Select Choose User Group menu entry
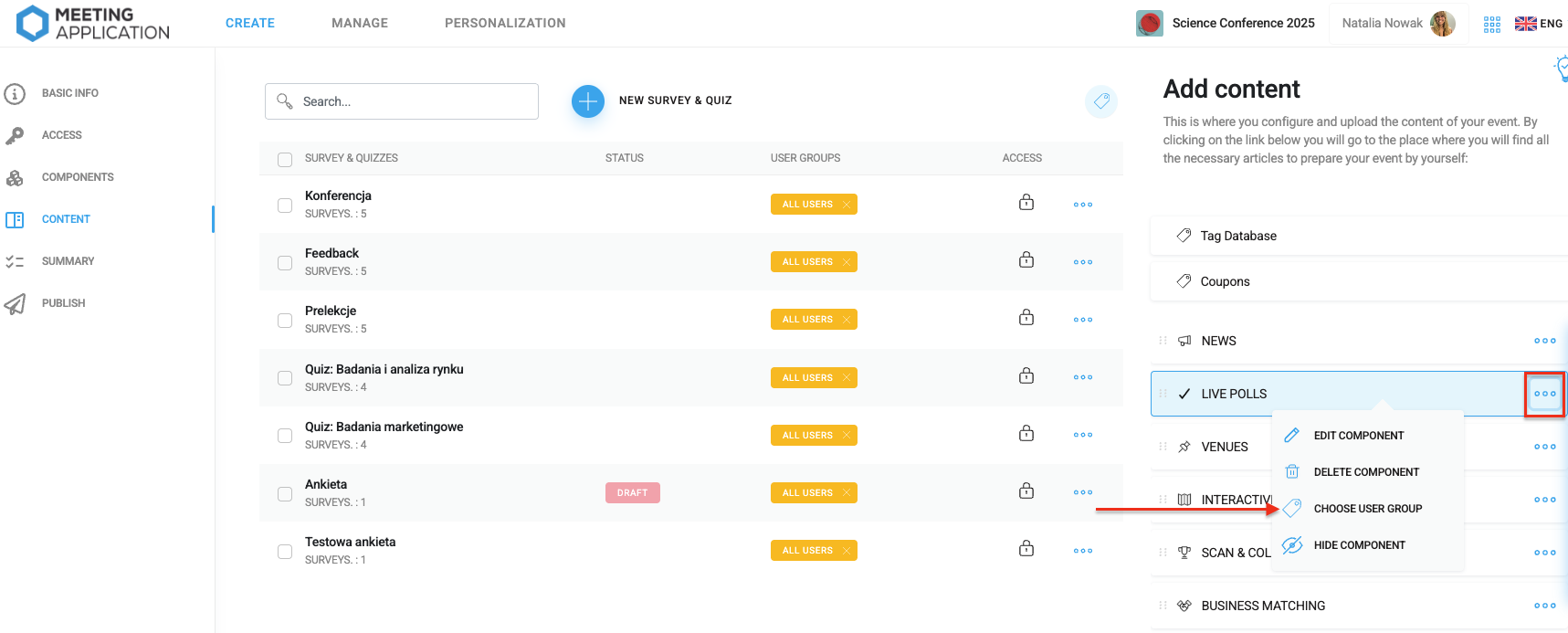Screen dimensions: 1568x633 1367,509
